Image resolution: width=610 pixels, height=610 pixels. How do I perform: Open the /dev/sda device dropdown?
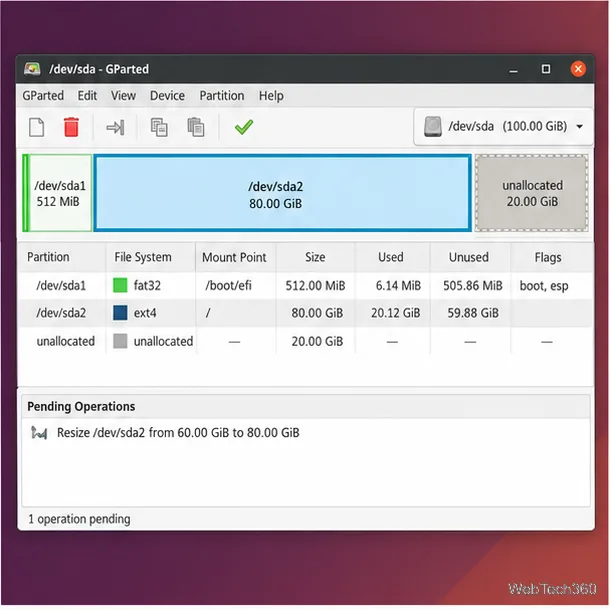click(503, 126)
